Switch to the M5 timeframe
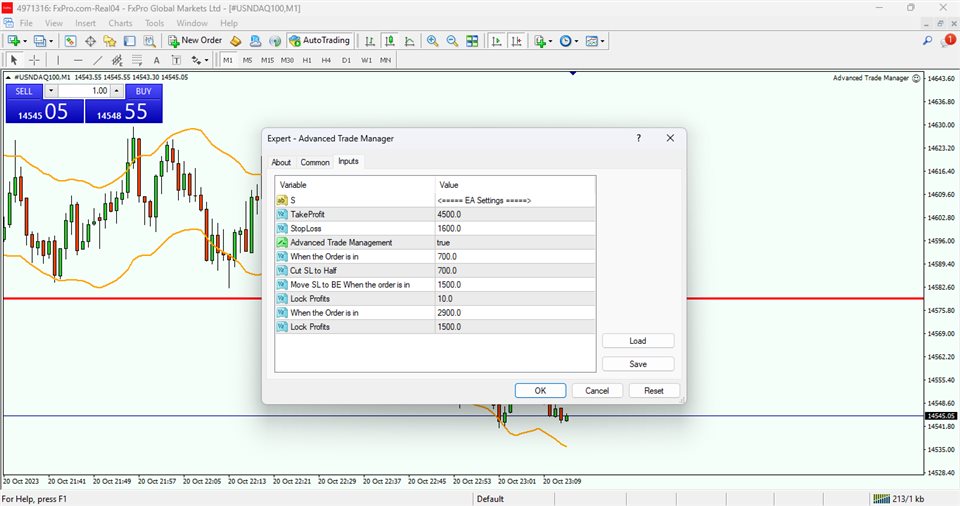Screen dimensions: 960x506 (247, 60)
